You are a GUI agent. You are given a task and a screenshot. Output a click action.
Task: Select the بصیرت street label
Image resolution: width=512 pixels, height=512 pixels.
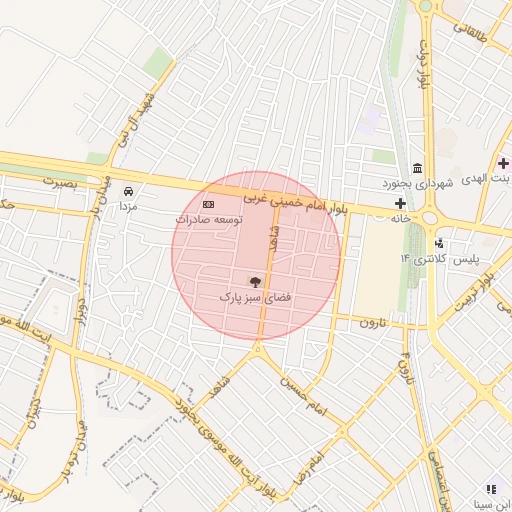60,182
